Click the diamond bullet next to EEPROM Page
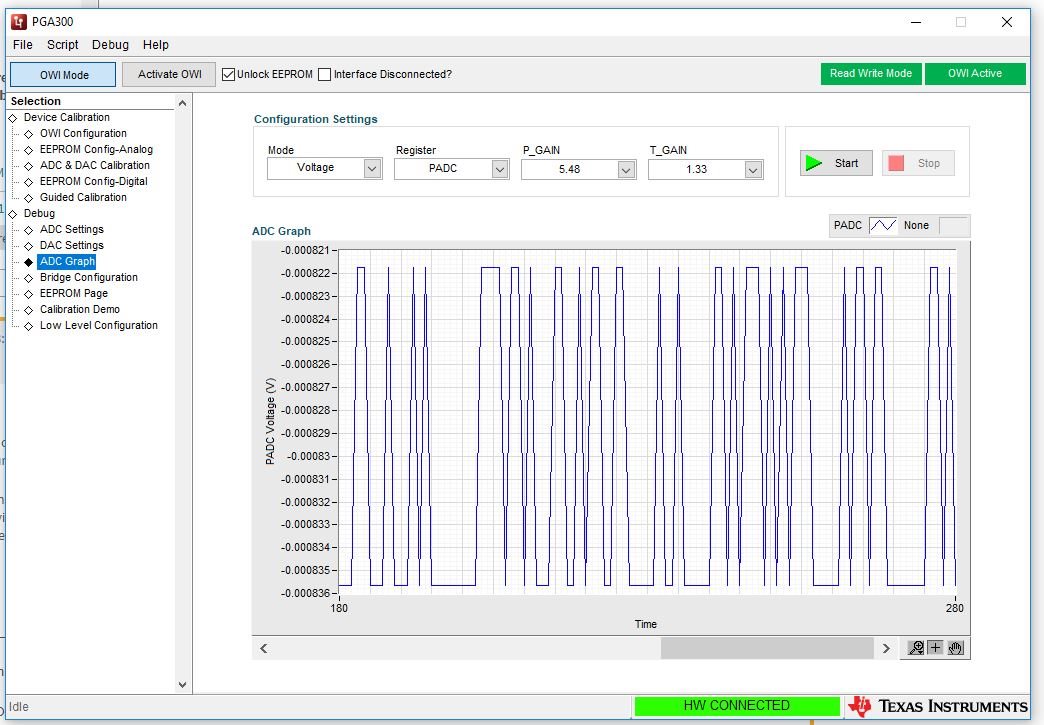The height and width of the screenshot is (725, 1044). (x=29, y=294)
